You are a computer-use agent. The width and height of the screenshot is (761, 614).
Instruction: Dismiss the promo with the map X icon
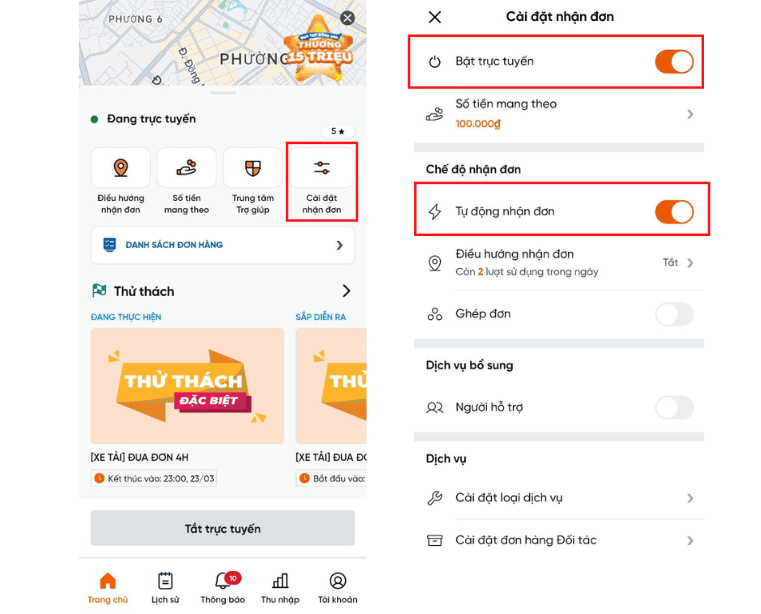[x=347, y=18]
